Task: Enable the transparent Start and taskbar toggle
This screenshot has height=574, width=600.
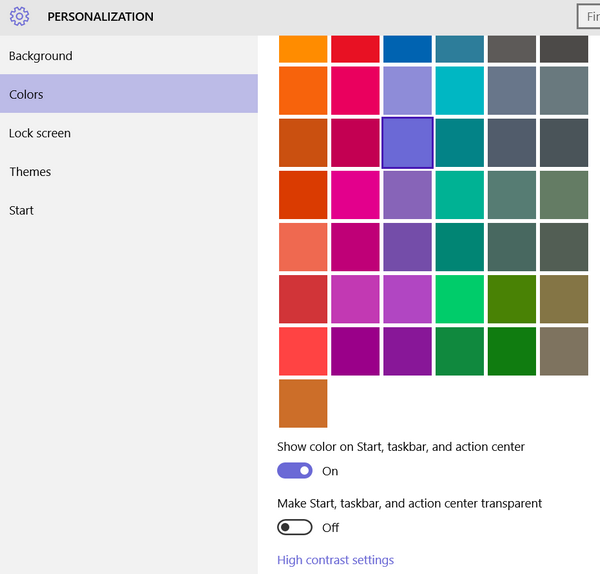Action: click(x=295, y=527)
